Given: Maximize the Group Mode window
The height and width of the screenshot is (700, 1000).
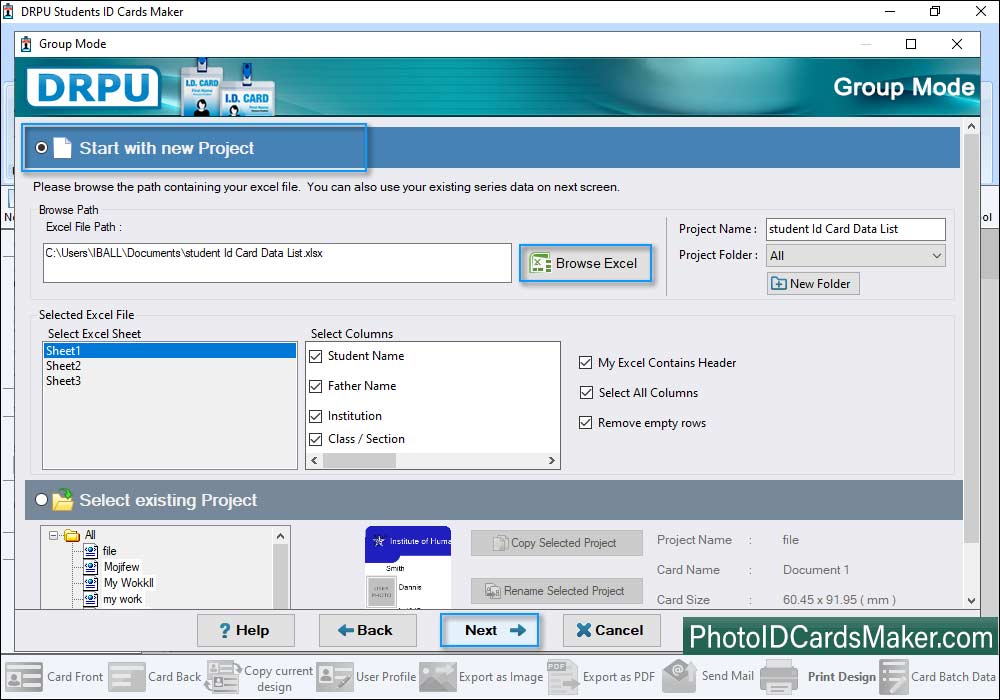Looking at the screenshot, I should [911, 44].
